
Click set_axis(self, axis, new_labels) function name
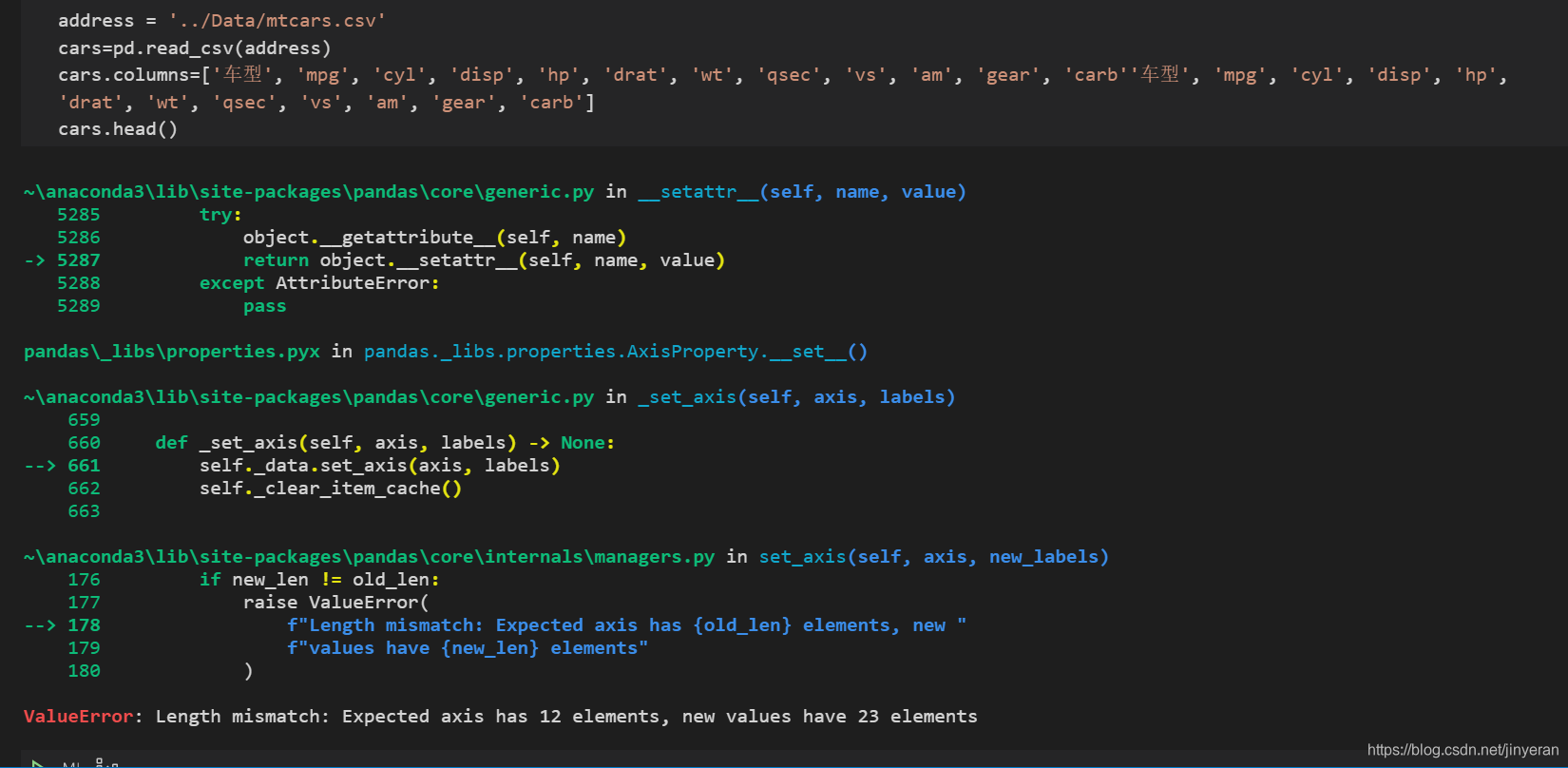934,557
